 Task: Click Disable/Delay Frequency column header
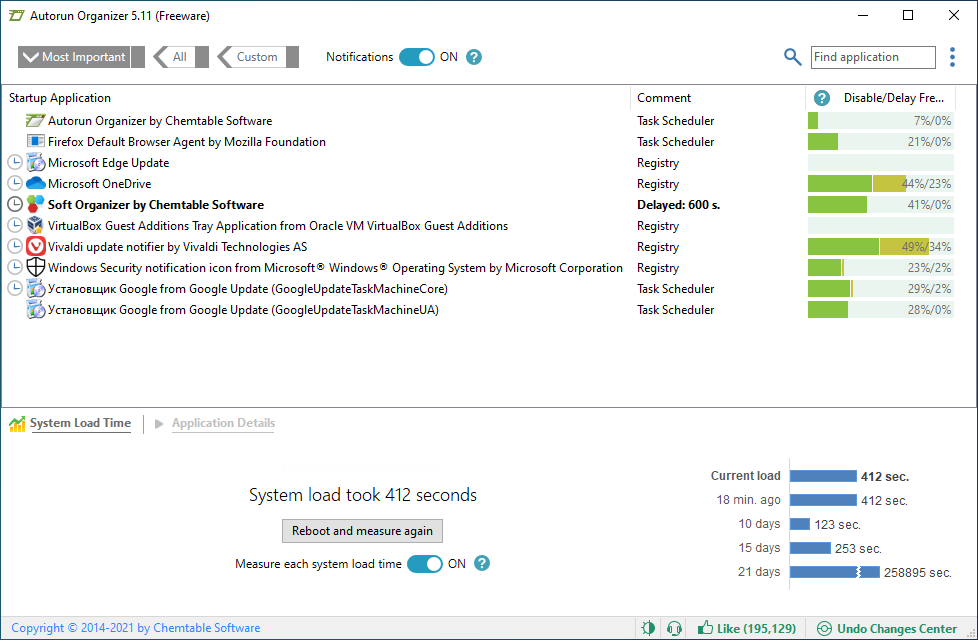click(894, 98)
